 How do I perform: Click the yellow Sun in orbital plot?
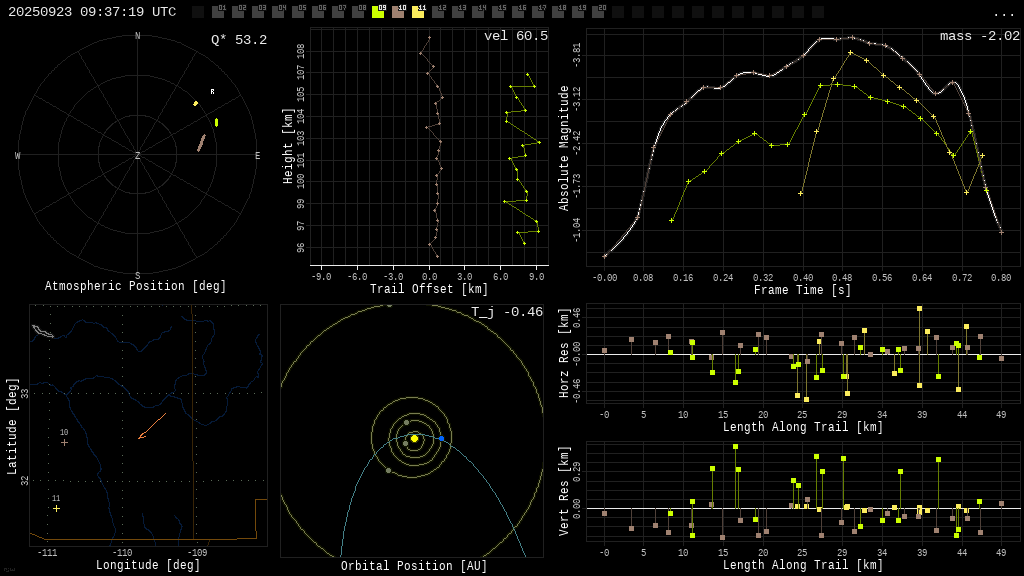414,438
